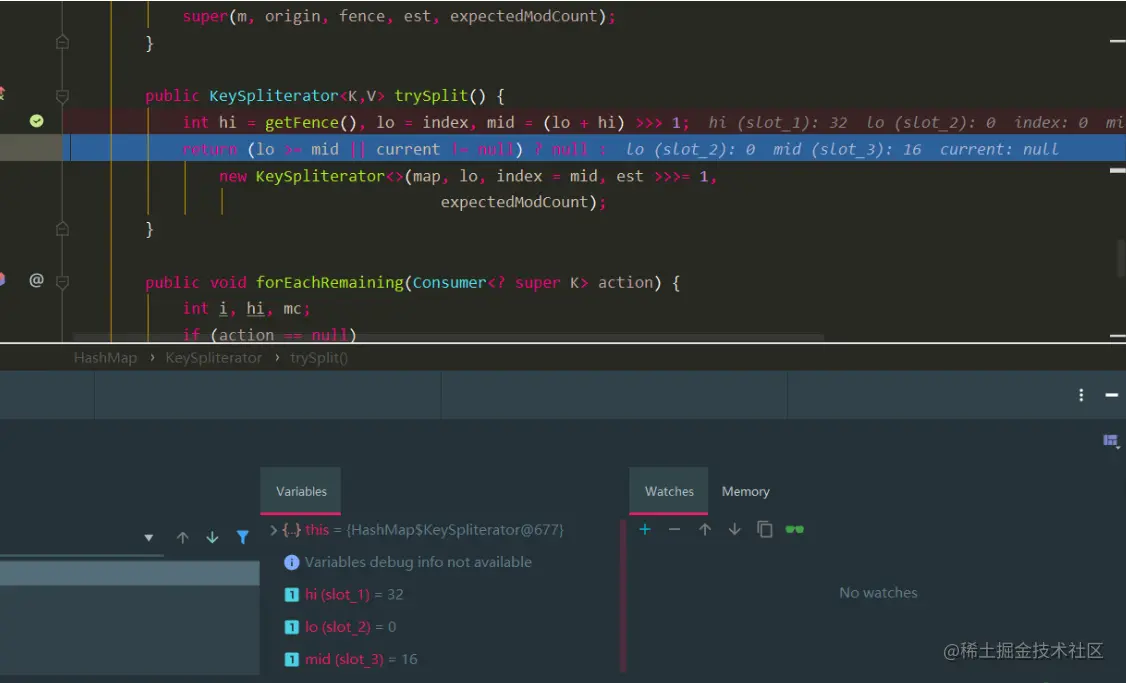Open the KeySpliterator breadcrumb
The width and height of the screenshot is (1126, 683).
(x=213, y=358)
